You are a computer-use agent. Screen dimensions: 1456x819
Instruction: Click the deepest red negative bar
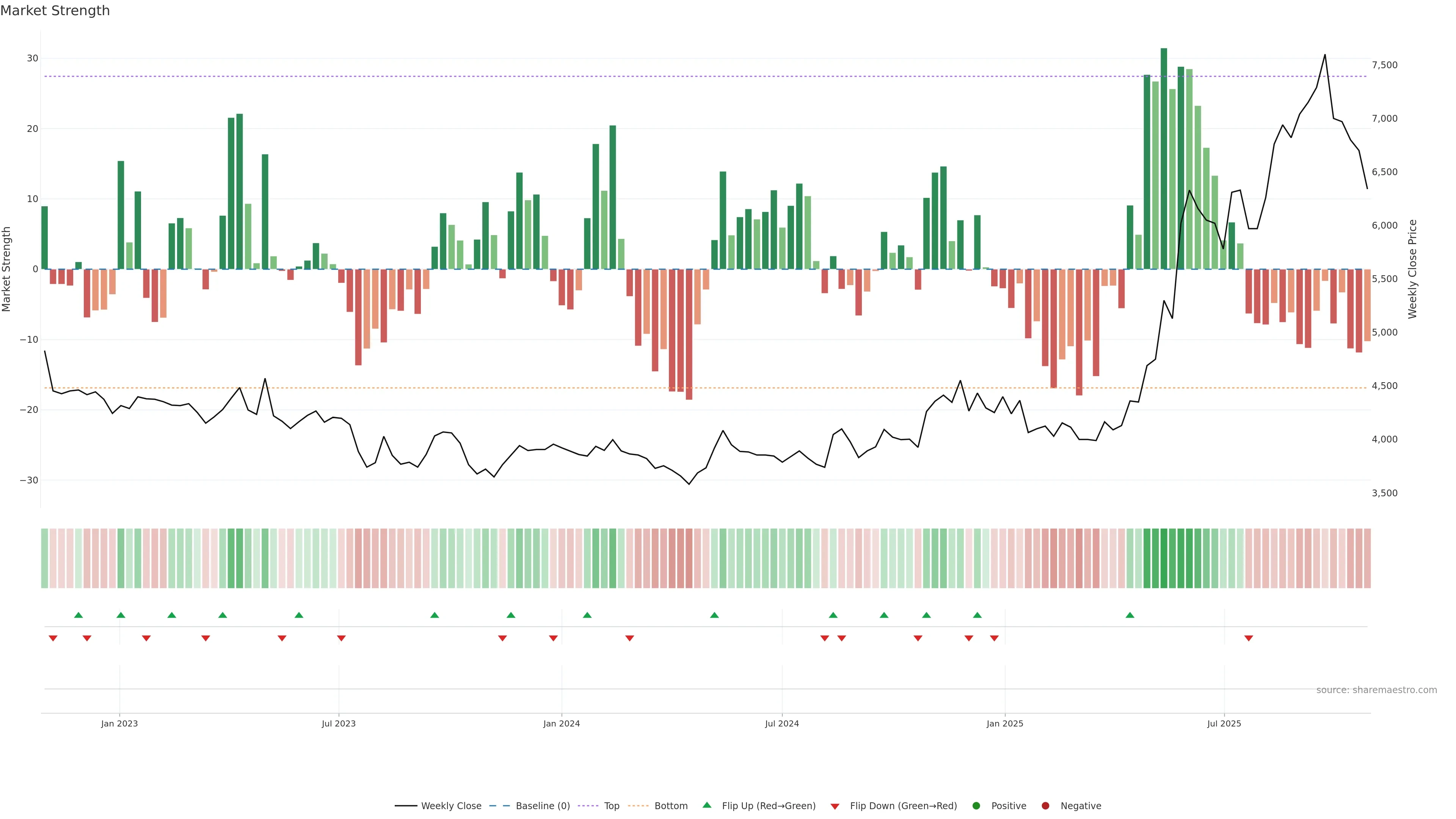pyautogui.click(x=689, y=334)
